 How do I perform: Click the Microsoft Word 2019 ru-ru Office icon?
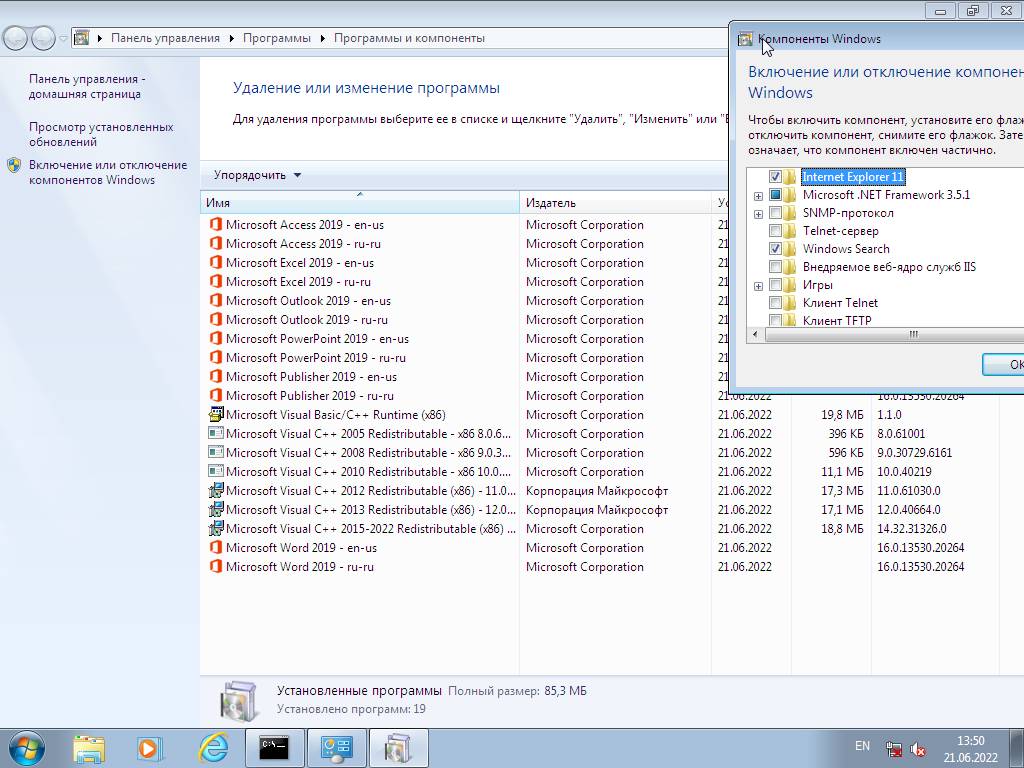216,566
